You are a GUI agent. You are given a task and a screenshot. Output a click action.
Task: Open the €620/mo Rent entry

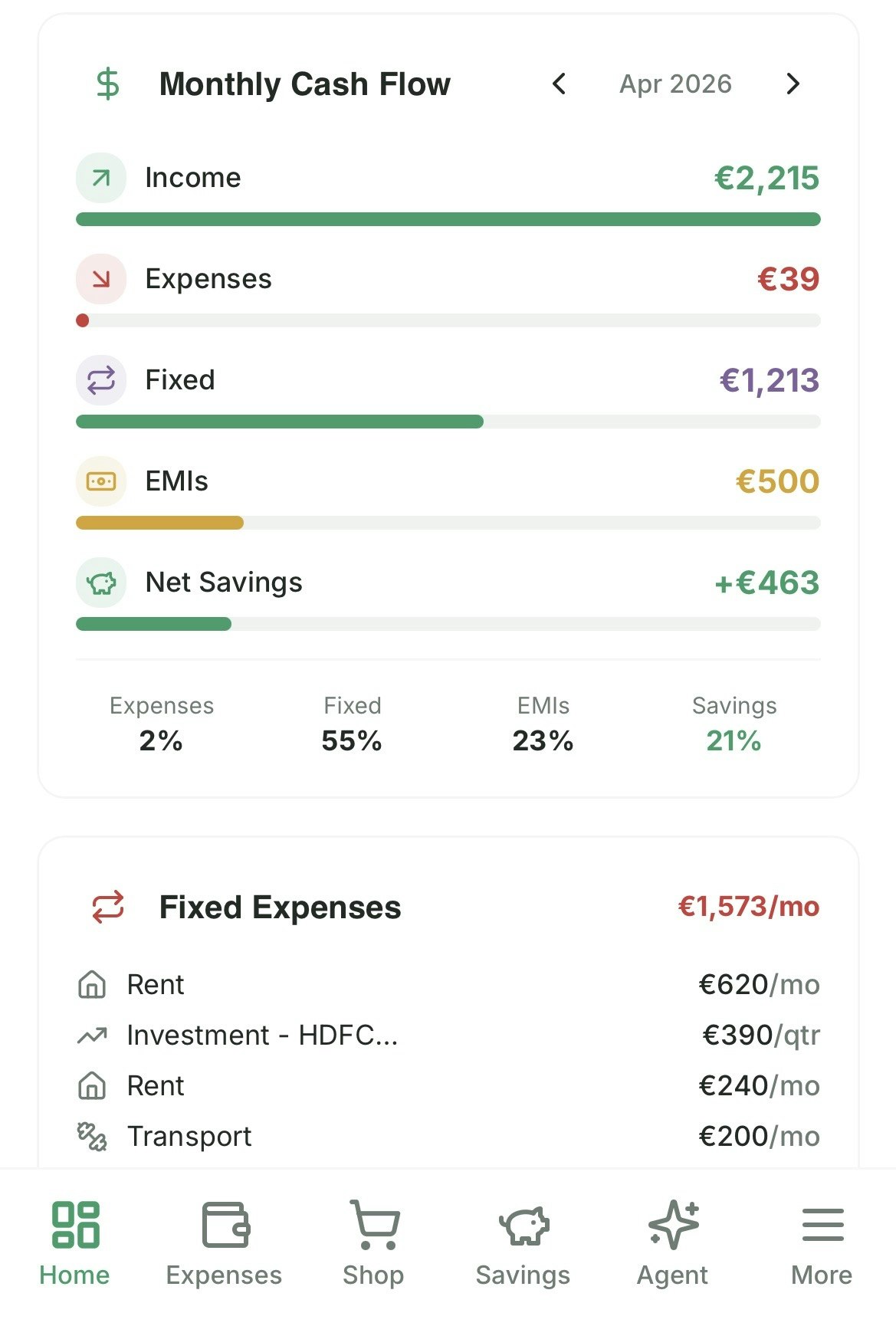point(448,984)
